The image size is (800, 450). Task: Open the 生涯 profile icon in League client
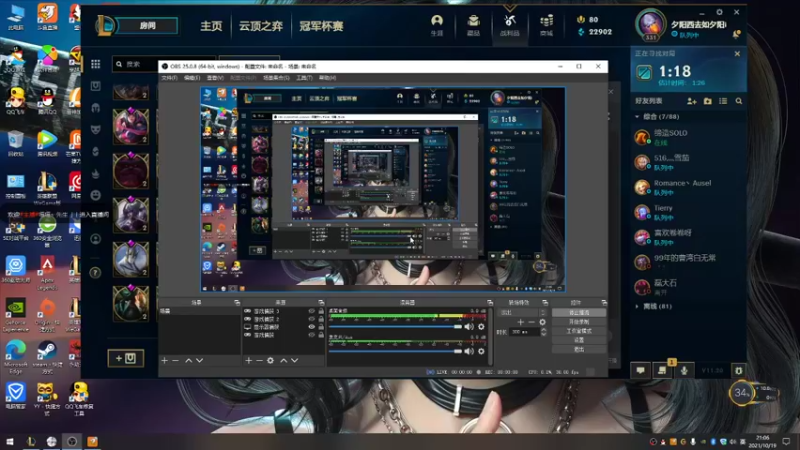[437, 24]
